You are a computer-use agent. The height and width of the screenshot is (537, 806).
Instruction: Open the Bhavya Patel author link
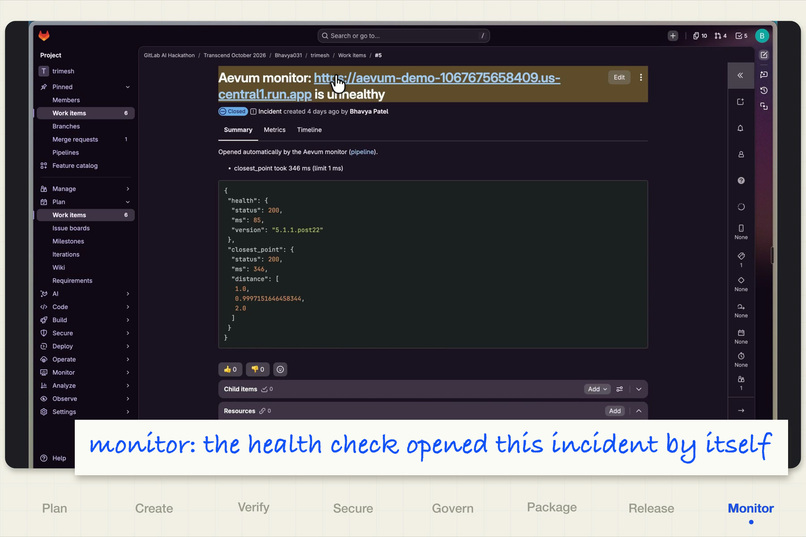point(369,112)
